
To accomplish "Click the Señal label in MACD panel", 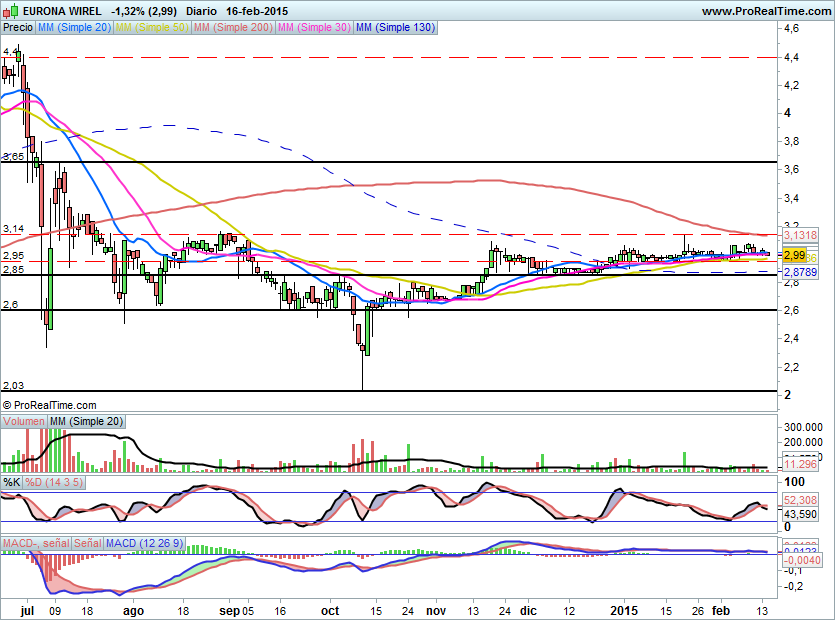I will pos(87,543).
